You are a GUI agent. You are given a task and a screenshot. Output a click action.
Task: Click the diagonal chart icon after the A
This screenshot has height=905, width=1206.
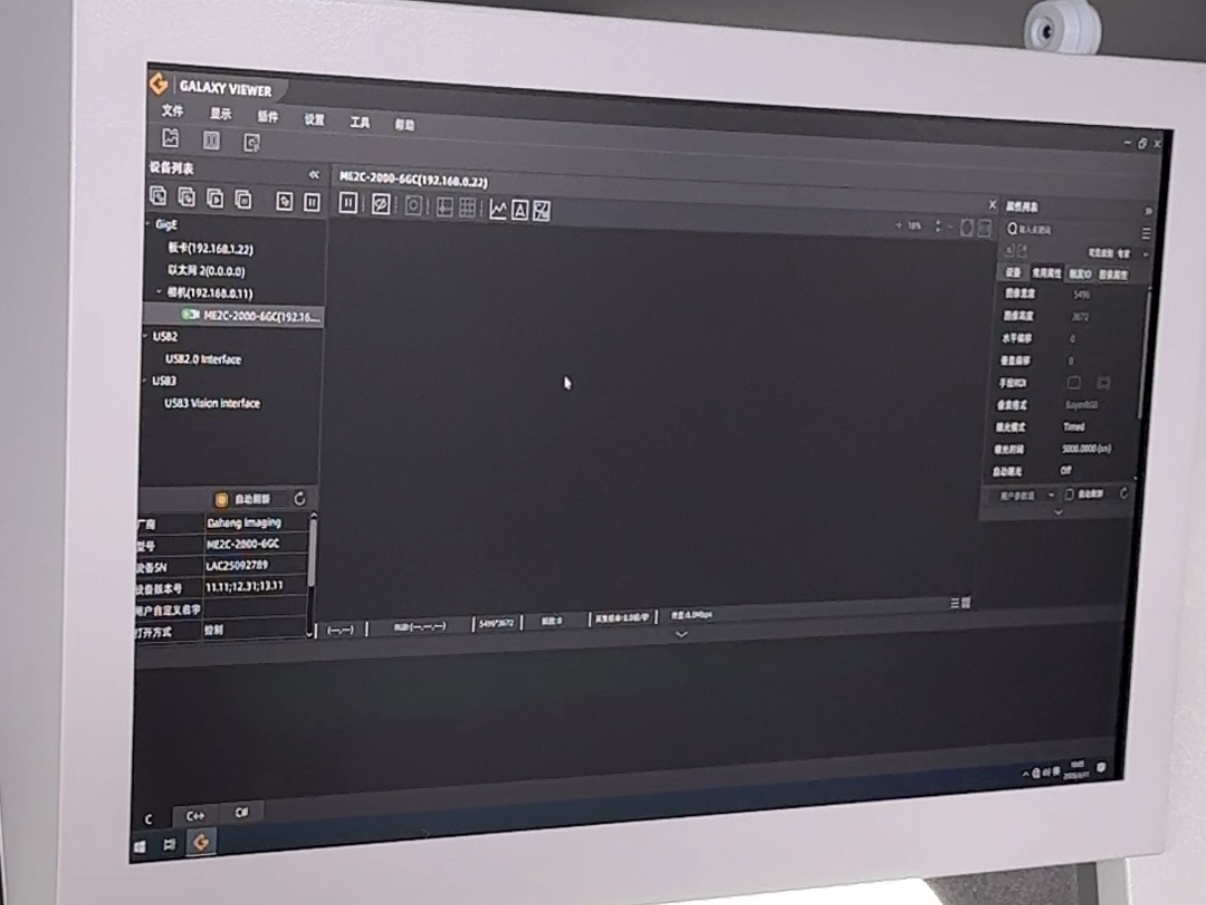pyautogui.click(x=542, y=211)
